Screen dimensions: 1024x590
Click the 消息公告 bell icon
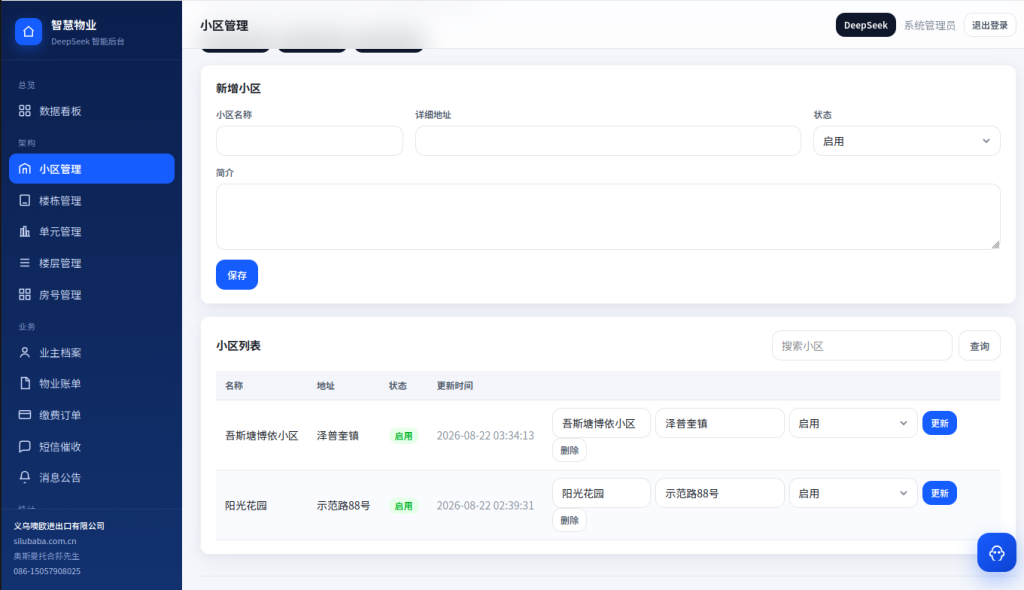point(25,477)
